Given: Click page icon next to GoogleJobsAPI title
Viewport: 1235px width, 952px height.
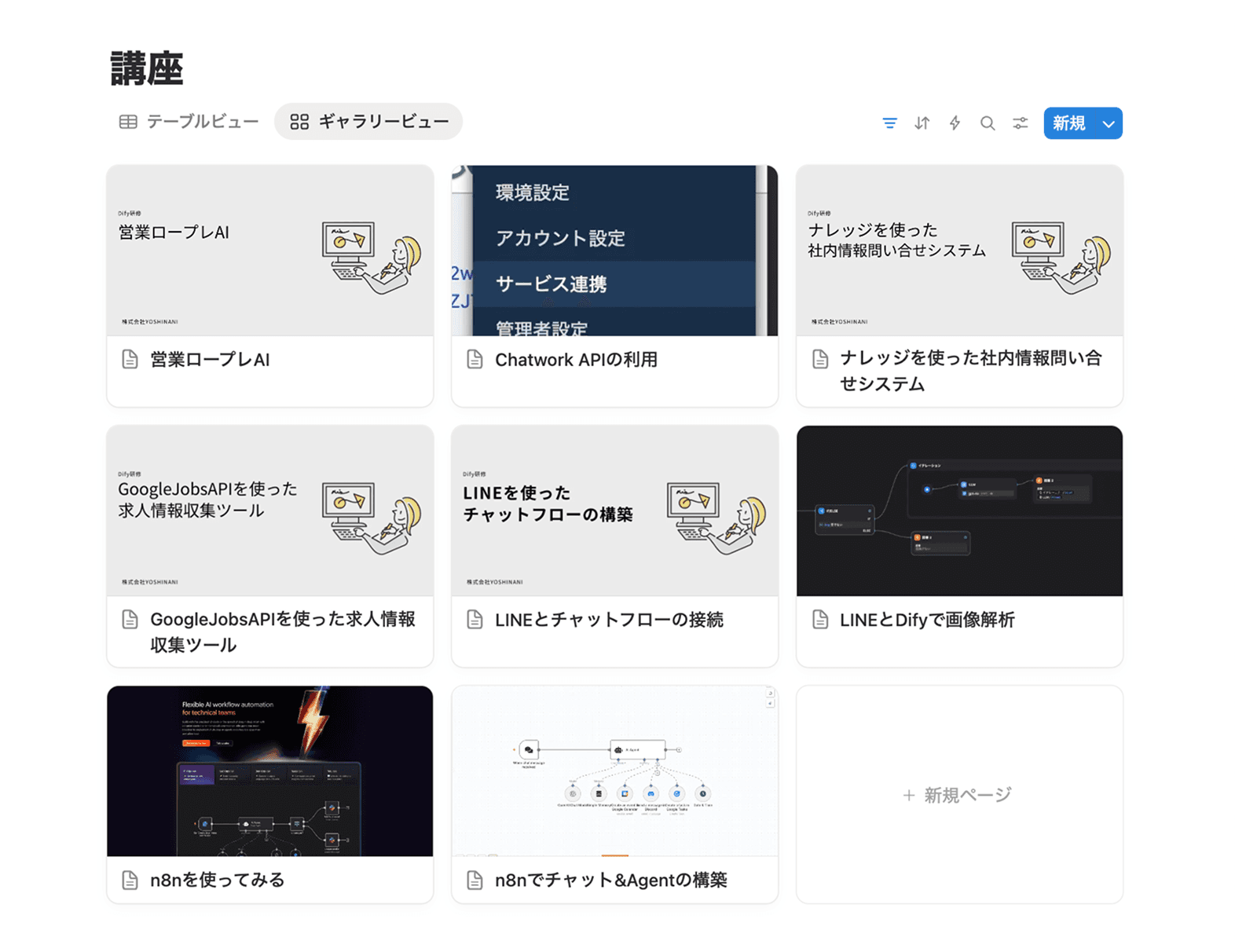Looking at the screenshot, I should coord(130,620).
